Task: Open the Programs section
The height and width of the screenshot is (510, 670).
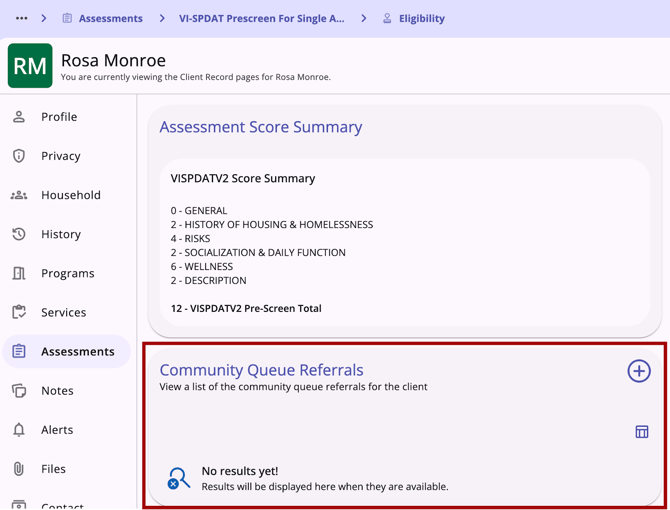Action: 67,273
